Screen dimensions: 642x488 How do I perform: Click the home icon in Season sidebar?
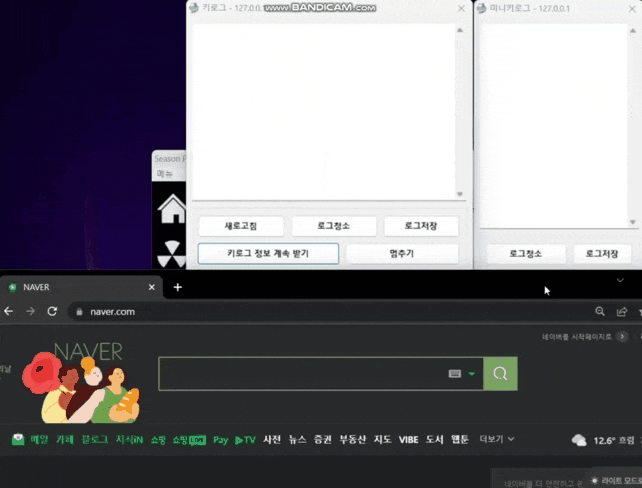click(172, 209)
